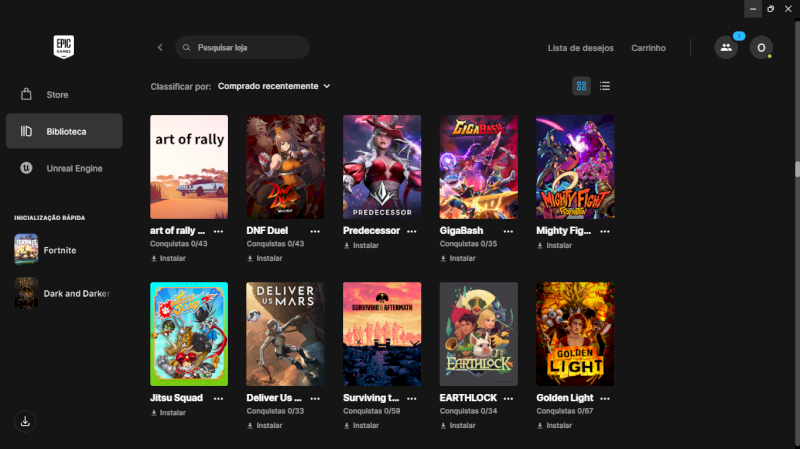Maximize or restore the launcher window
The image size is (800, 449).
pyautogui.click(x=770, y=9)
